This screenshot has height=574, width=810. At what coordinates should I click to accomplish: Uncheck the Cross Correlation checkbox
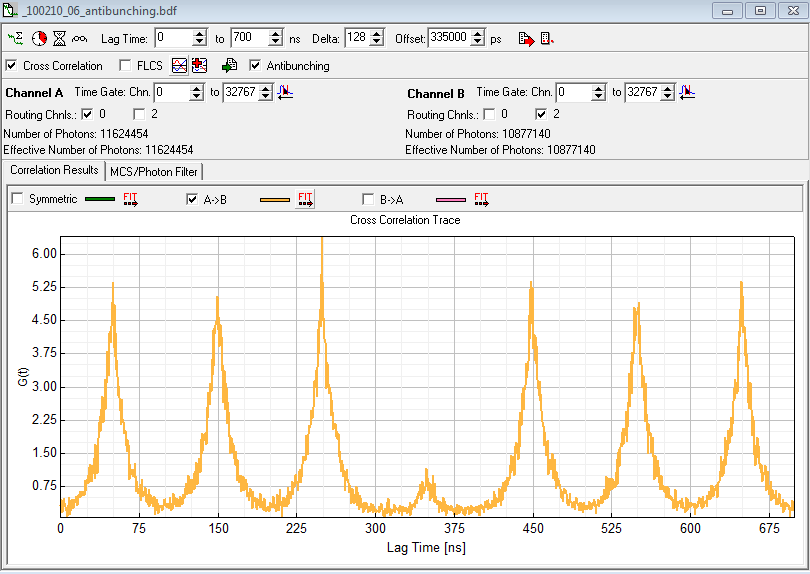pyautogui.click(x=11, y=66)
